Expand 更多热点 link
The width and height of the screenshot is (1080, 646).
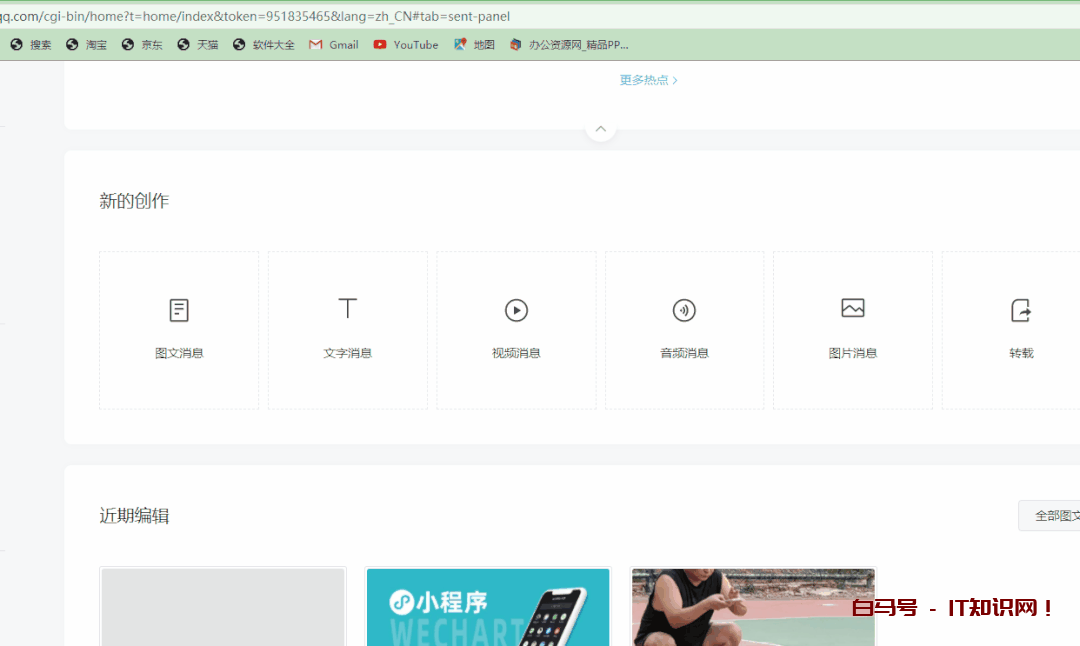click(x=648, y=80)
